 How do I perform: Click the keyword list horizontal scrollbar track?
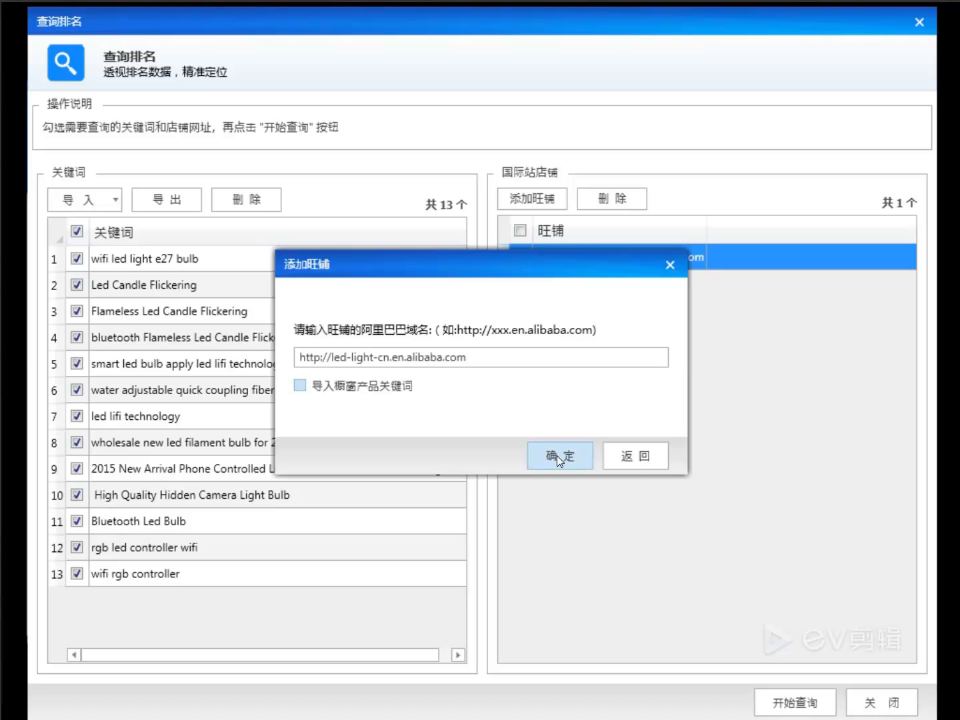260,655
